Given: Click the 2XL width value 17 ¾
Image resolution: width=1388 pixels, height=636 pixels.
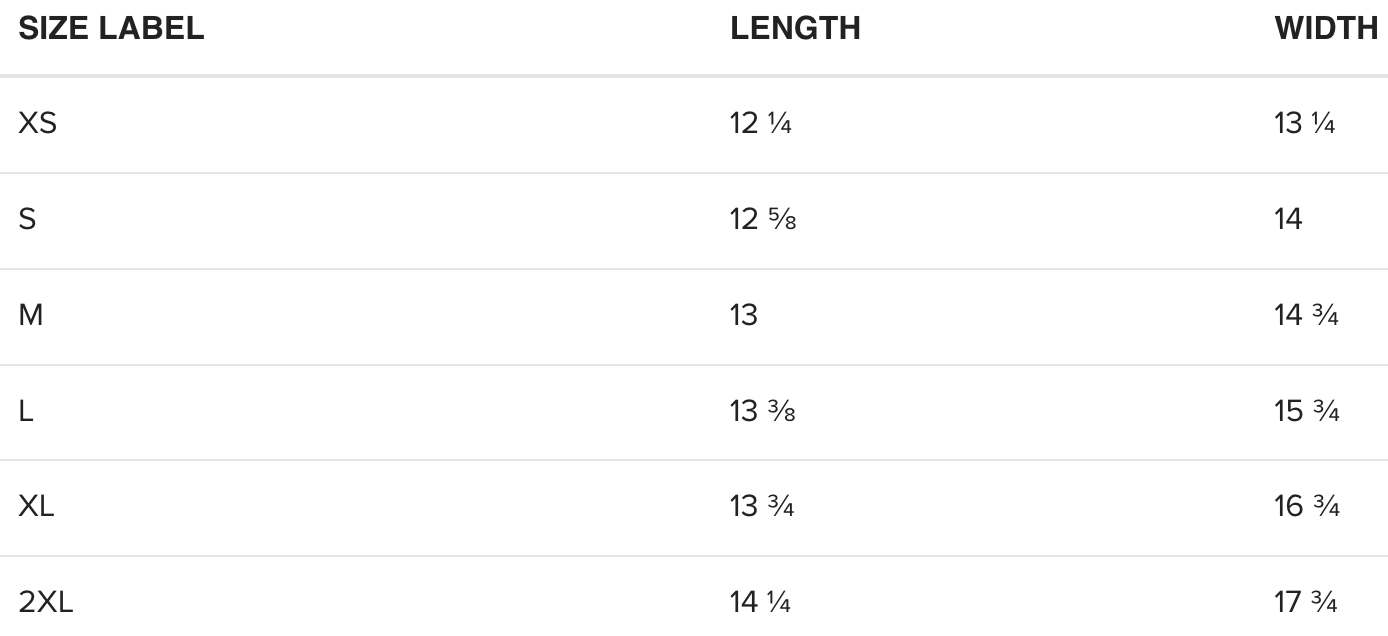Looking at the screenshot, I should [1306, 603].
